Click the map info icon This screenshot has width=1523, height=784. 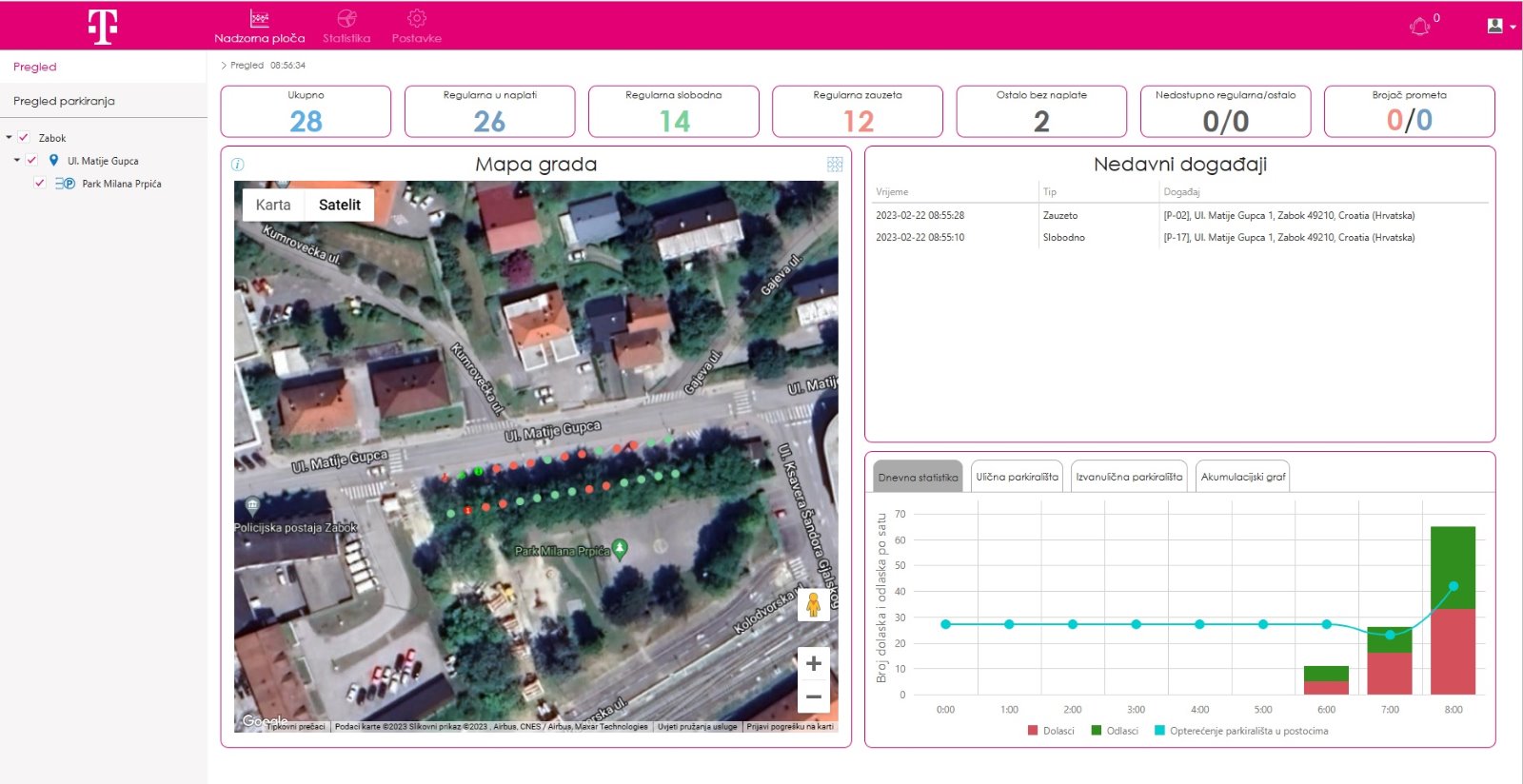pos(238,165)
